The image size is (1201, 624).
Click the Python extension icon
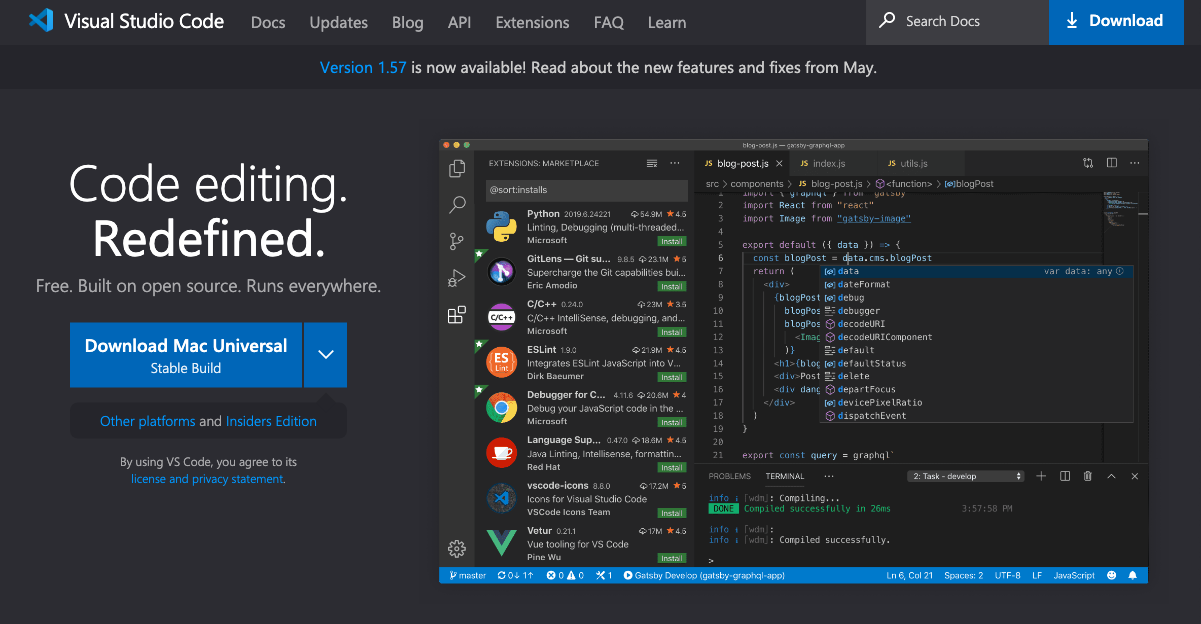(x=501, y=226)
